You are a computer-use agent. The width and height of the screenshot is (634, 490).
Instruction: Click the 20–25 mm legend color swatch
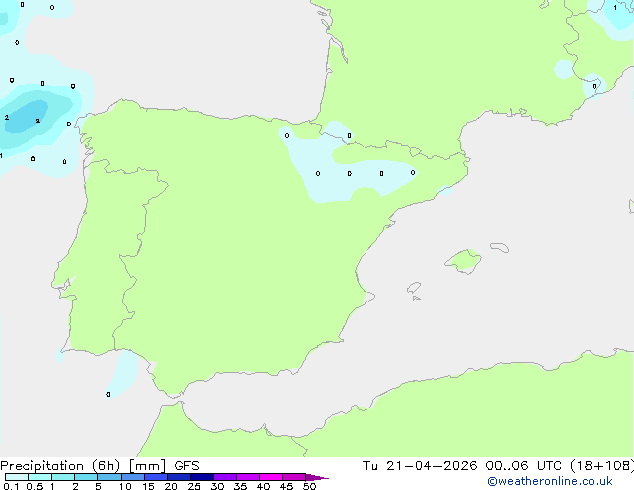click(x=179, y=477)
